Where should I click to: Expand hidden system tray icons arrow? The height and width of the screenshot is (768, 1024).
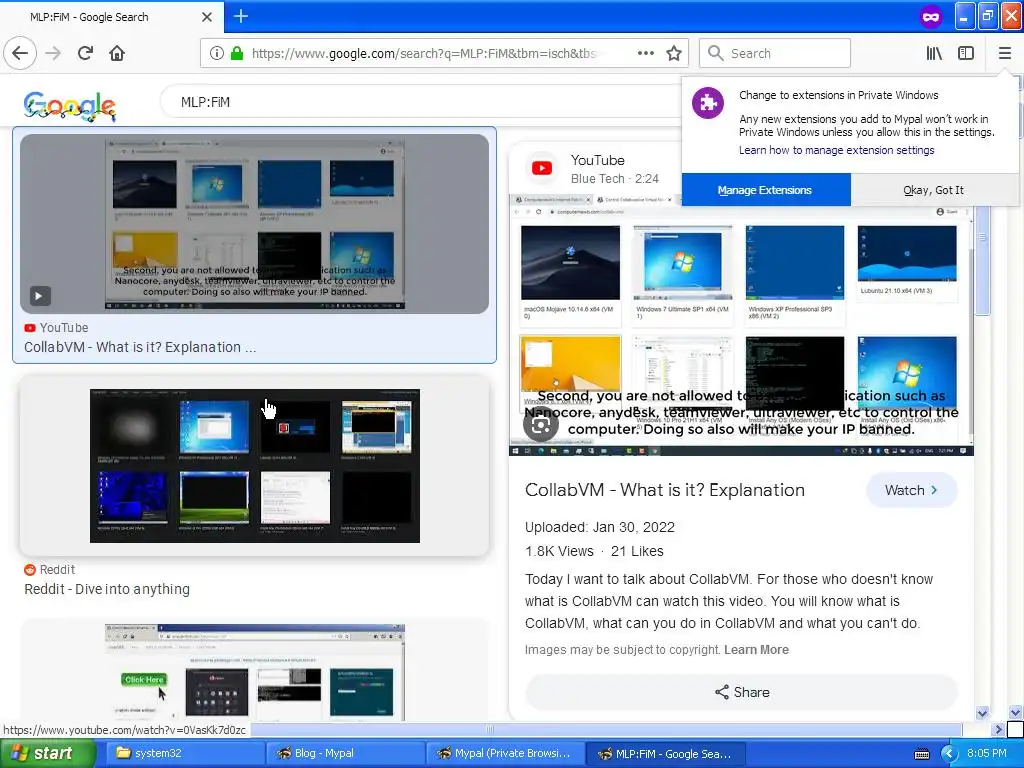pyautogui.click(x=949, y=754)
